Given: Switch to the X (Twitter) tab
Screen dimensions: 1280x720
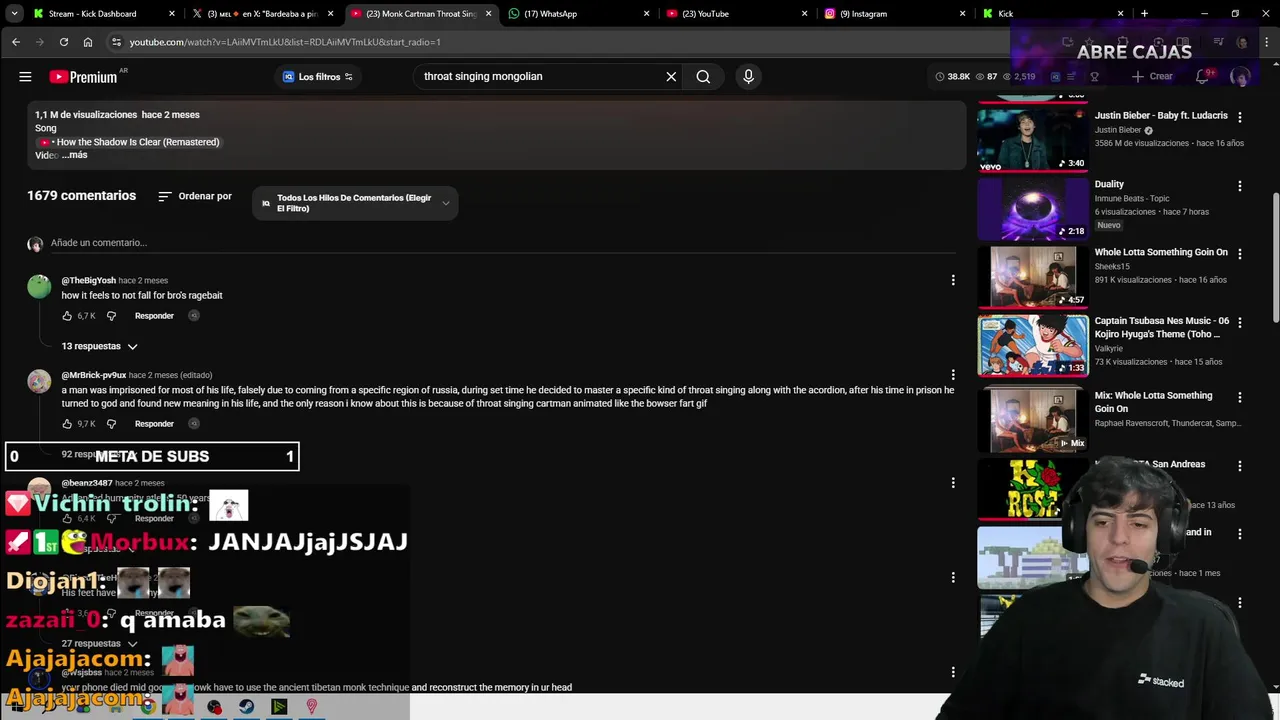Looking at the screenshot, I should pyautogui.click(x=261, y=14).
